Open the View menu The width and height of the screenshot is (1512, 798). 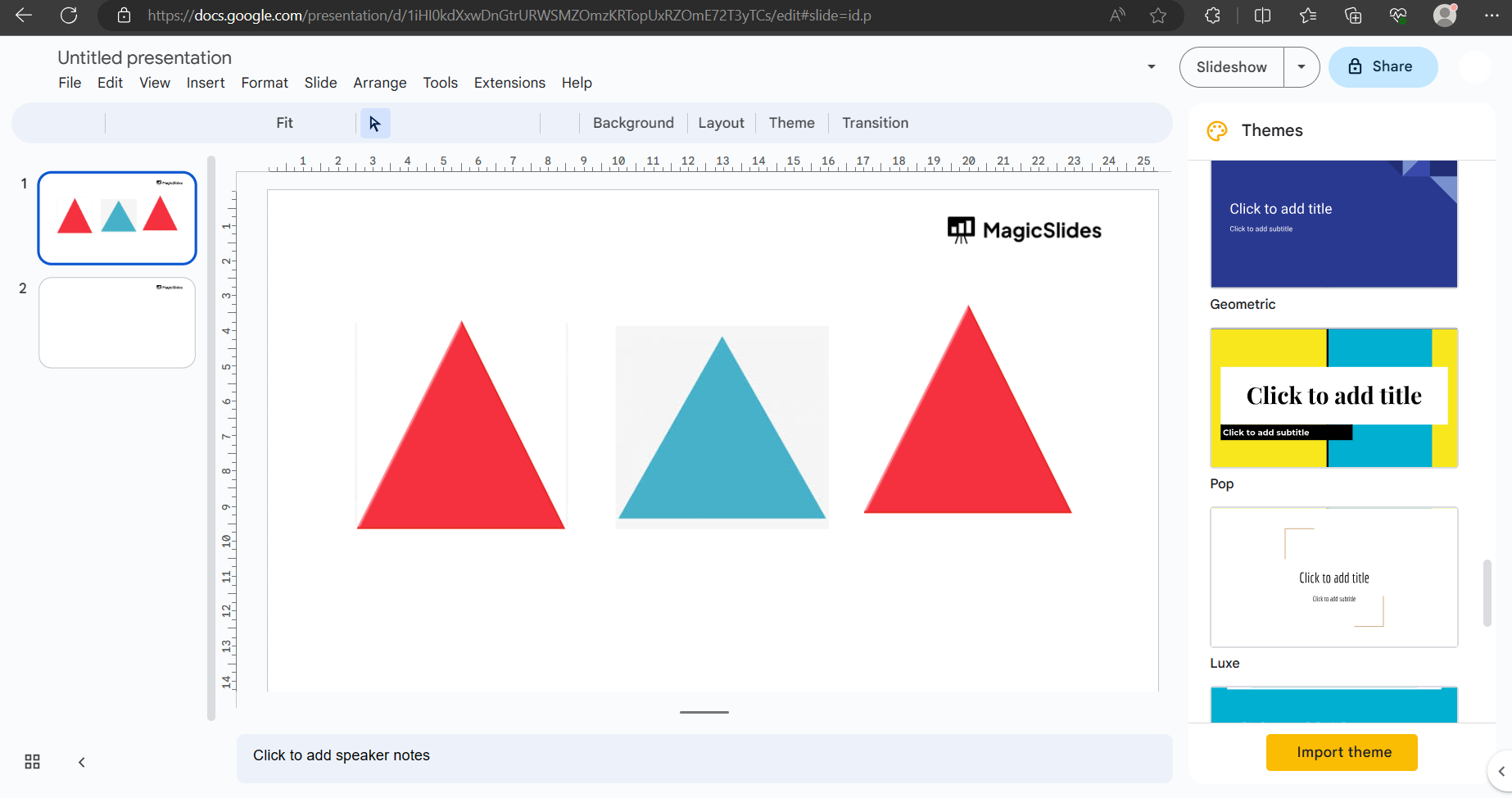point(155,83)
